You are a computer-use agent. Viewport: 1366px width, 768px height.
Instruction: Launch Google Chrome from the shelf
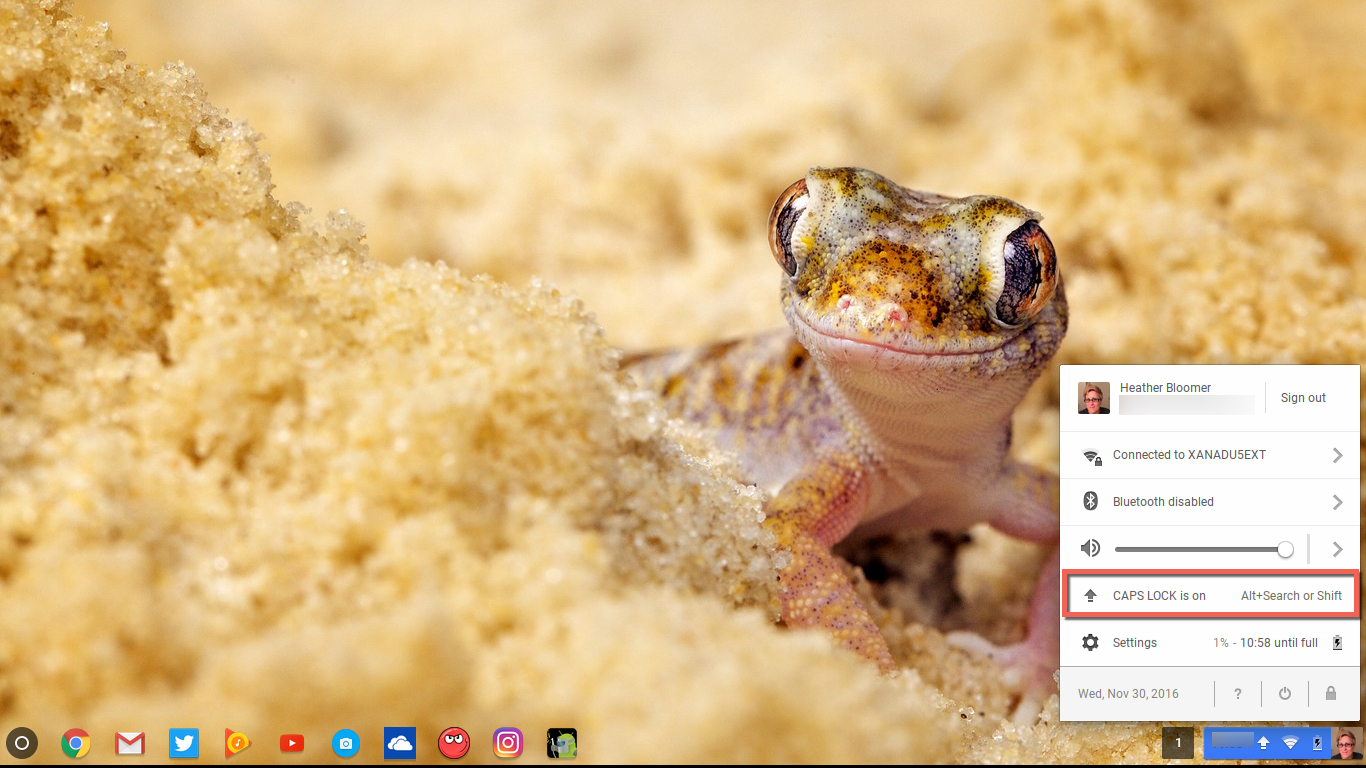tap(76, 743)
